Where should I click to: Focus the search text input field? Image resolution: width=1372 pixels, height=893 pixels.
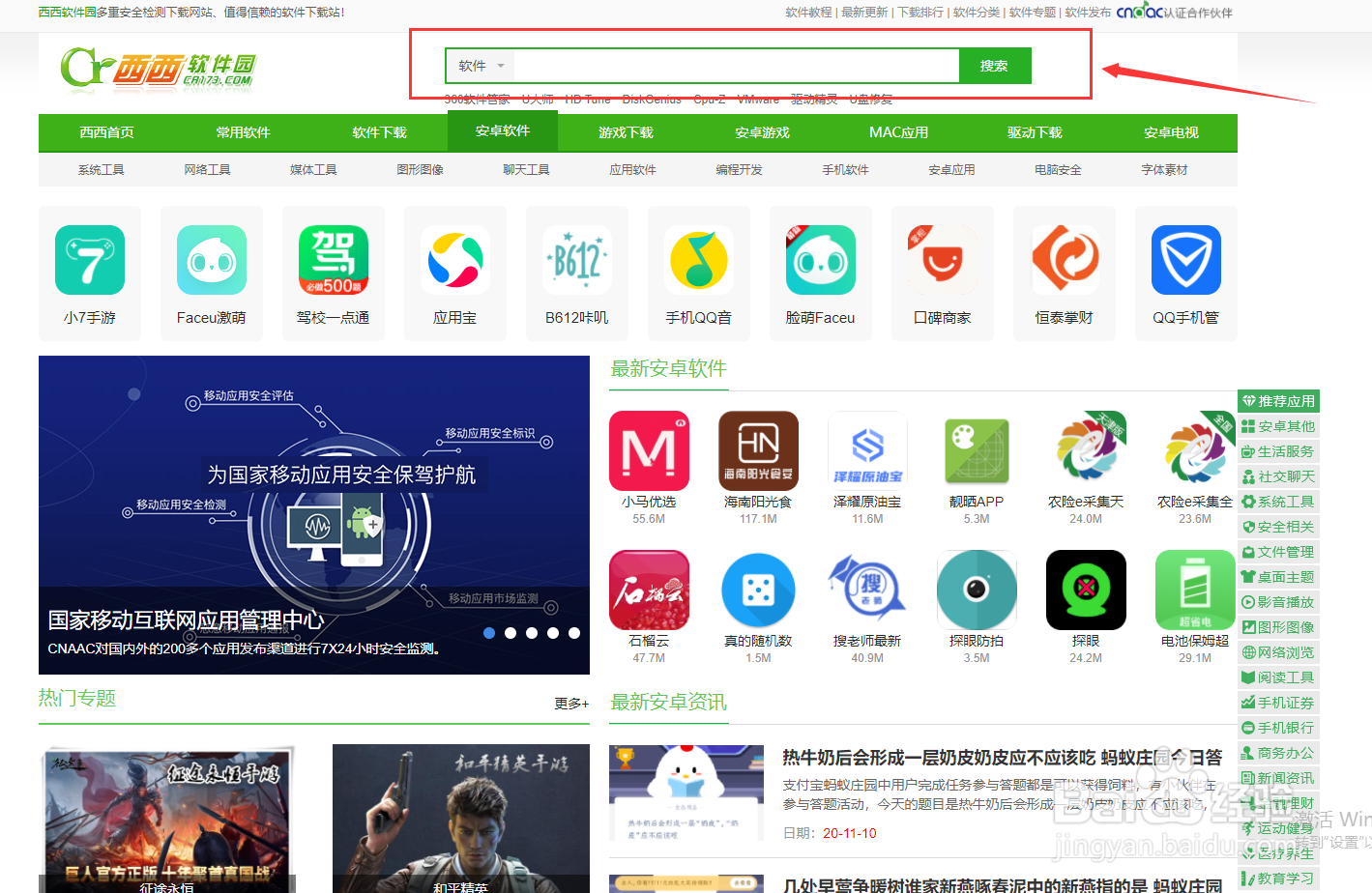(x=736, y=66)
